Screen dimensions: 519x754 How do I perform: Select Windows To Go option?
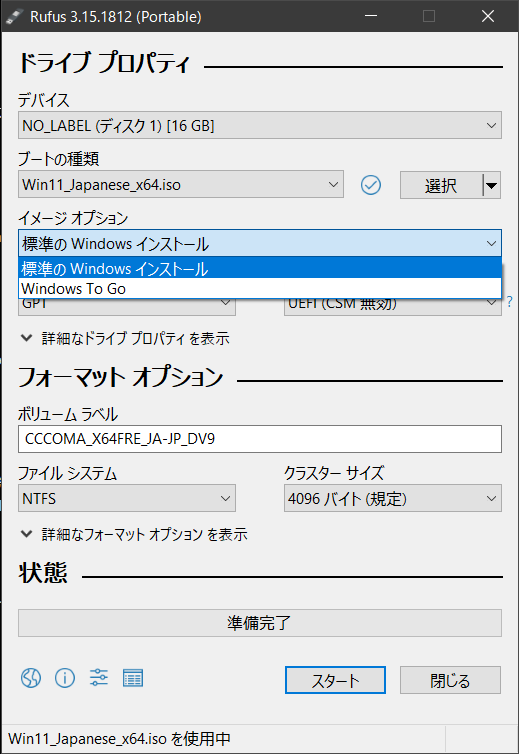pos(260,289)
